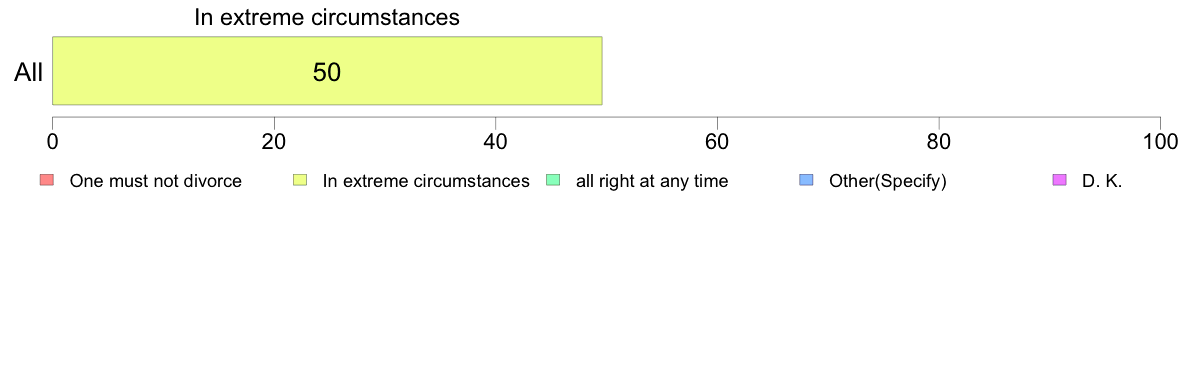This screenshot has width=1188, height=368.
Task: Click the 80 axis tick label
Action: (939, 141)
